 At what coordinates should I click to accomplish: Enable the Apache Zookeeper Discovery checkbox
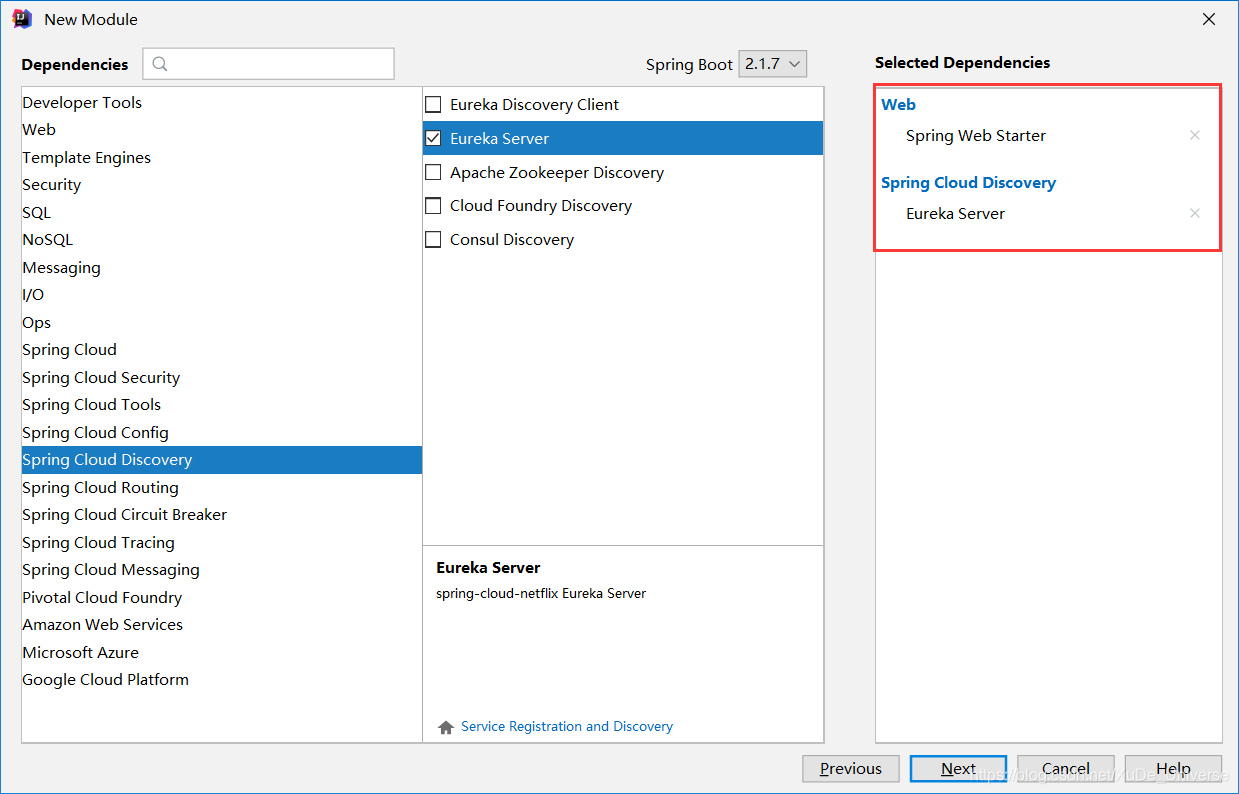[433, 172]
